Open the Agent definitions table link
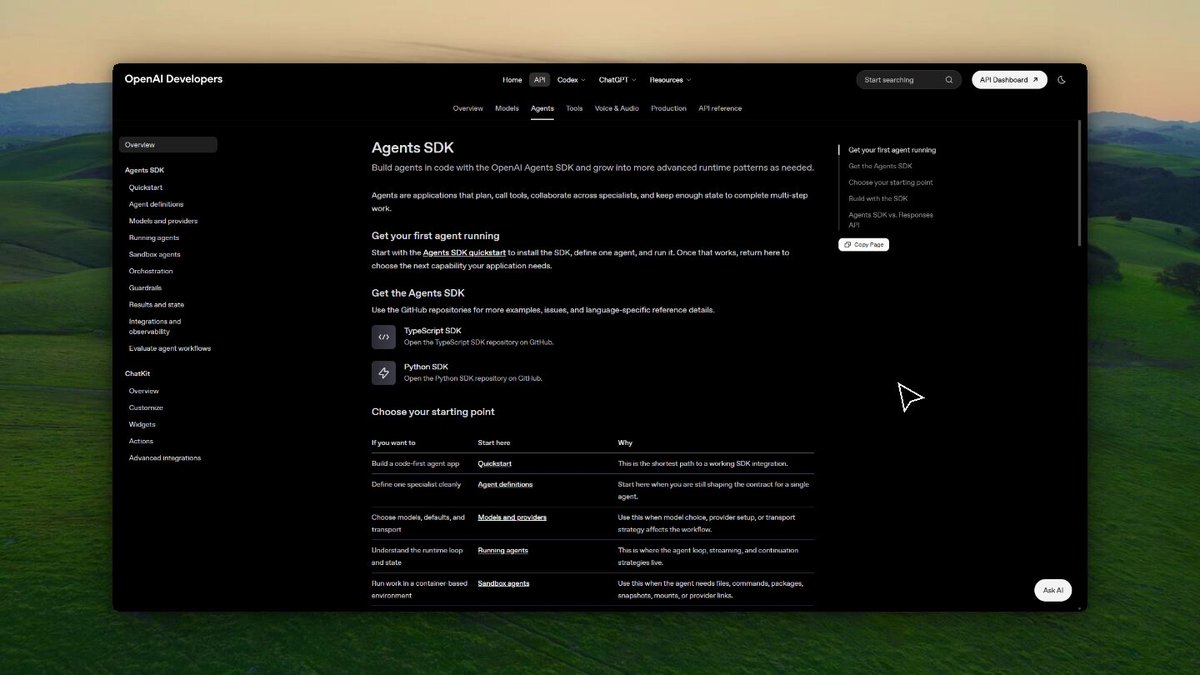Image resolution: width=1200 pixels, height=675 pixels. click(505, 484)
